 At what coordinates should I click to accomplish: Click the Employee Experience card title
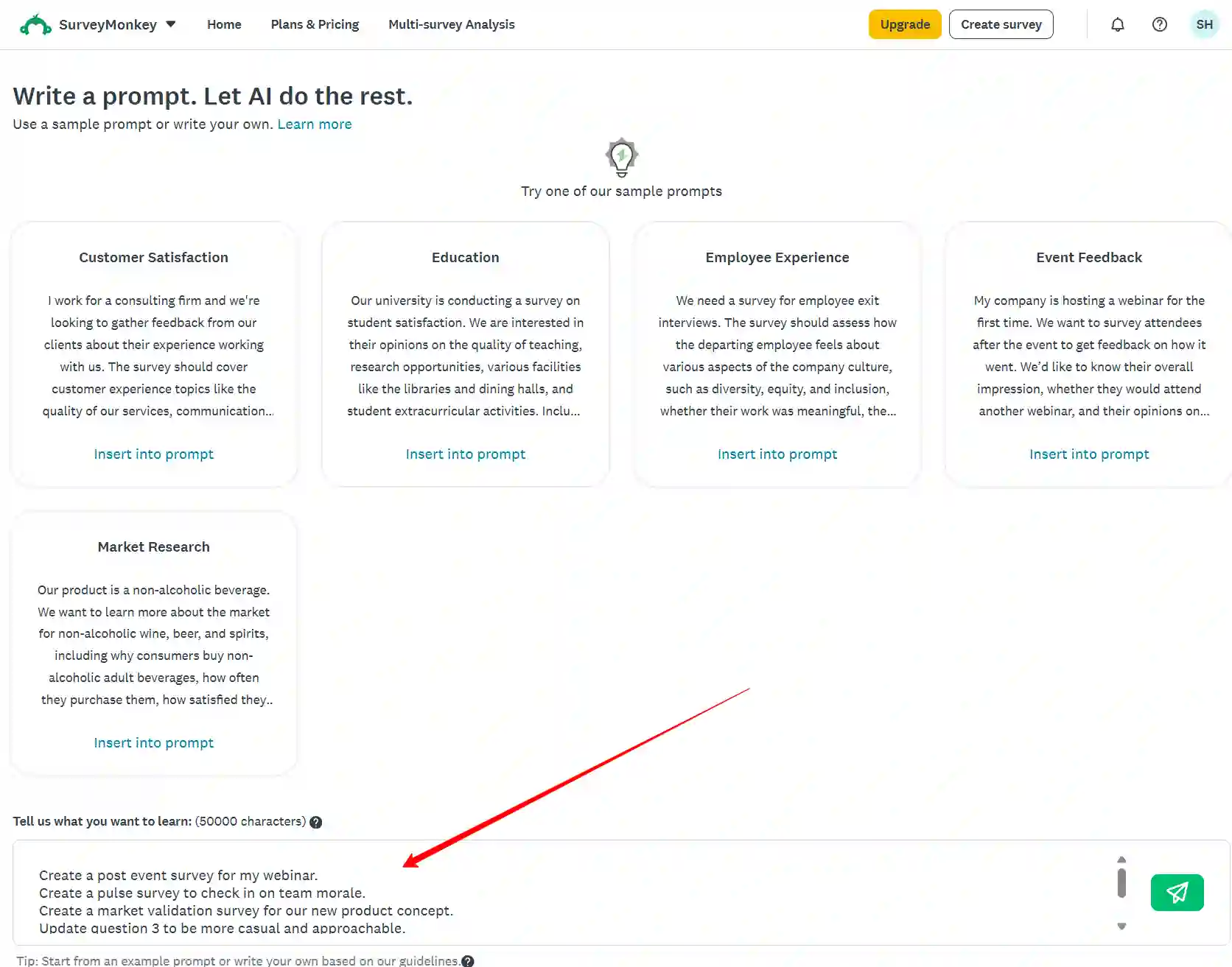tap(777, 257)
